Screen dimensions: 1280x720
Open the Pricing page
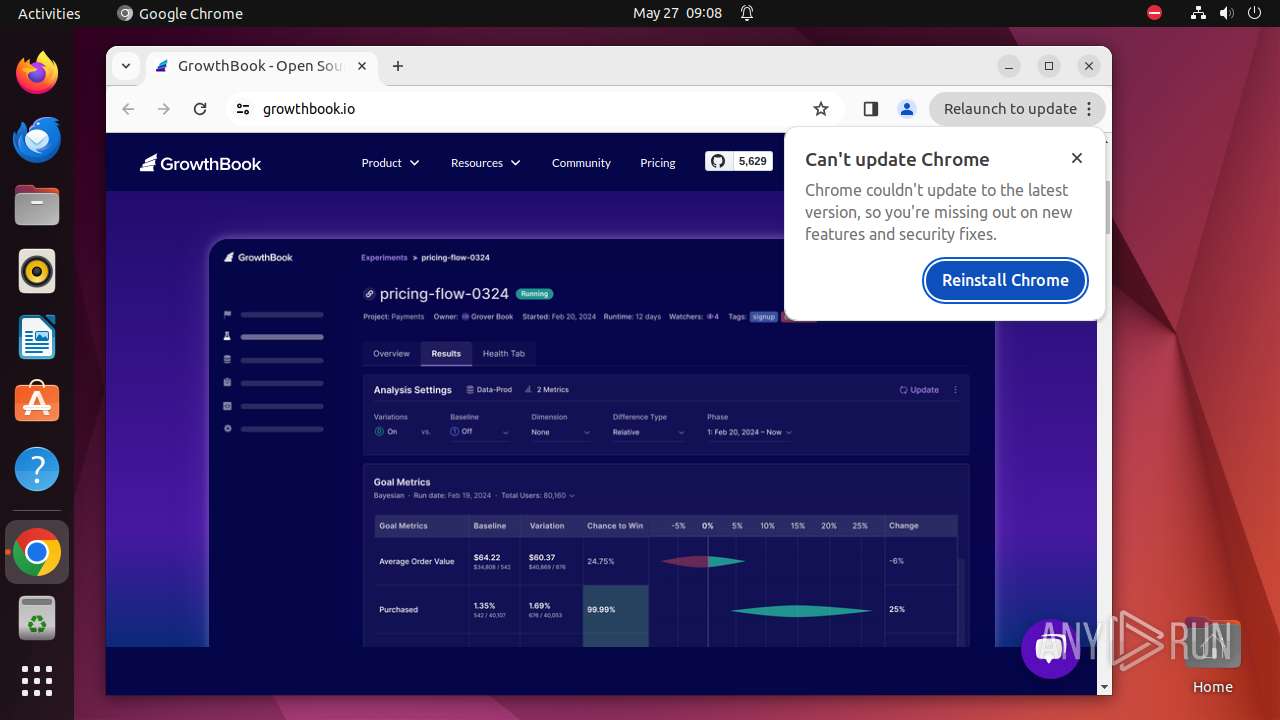pos(658,163)
